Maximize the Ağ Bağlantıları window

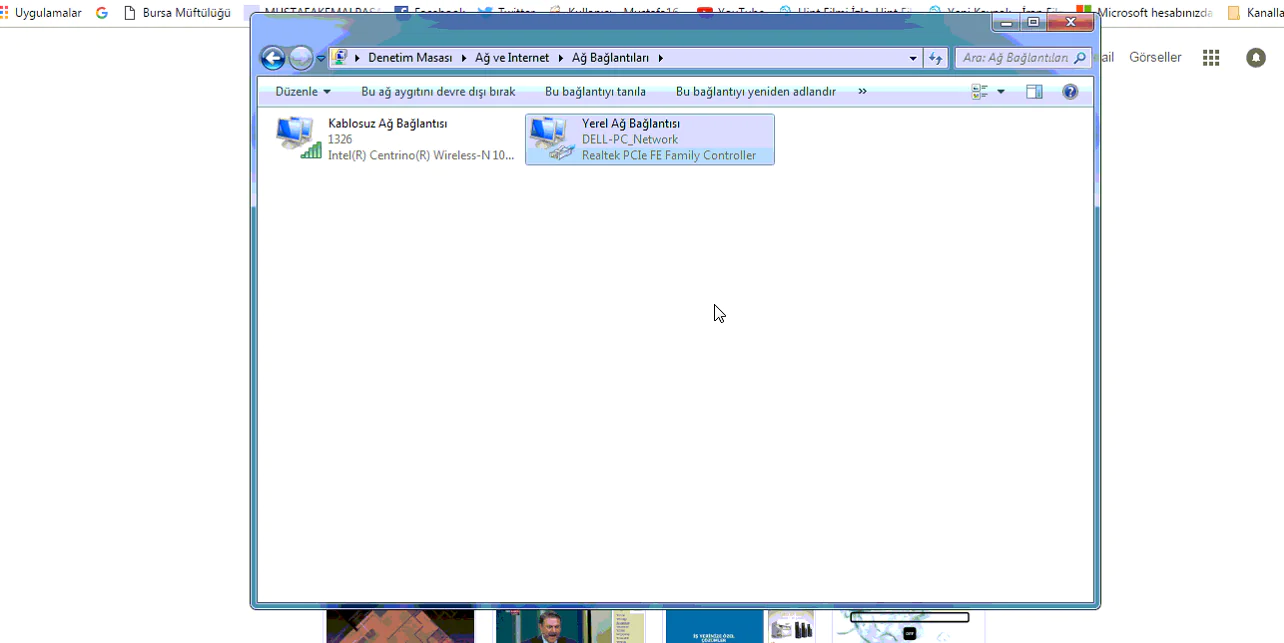click(x=1033, y=21)
